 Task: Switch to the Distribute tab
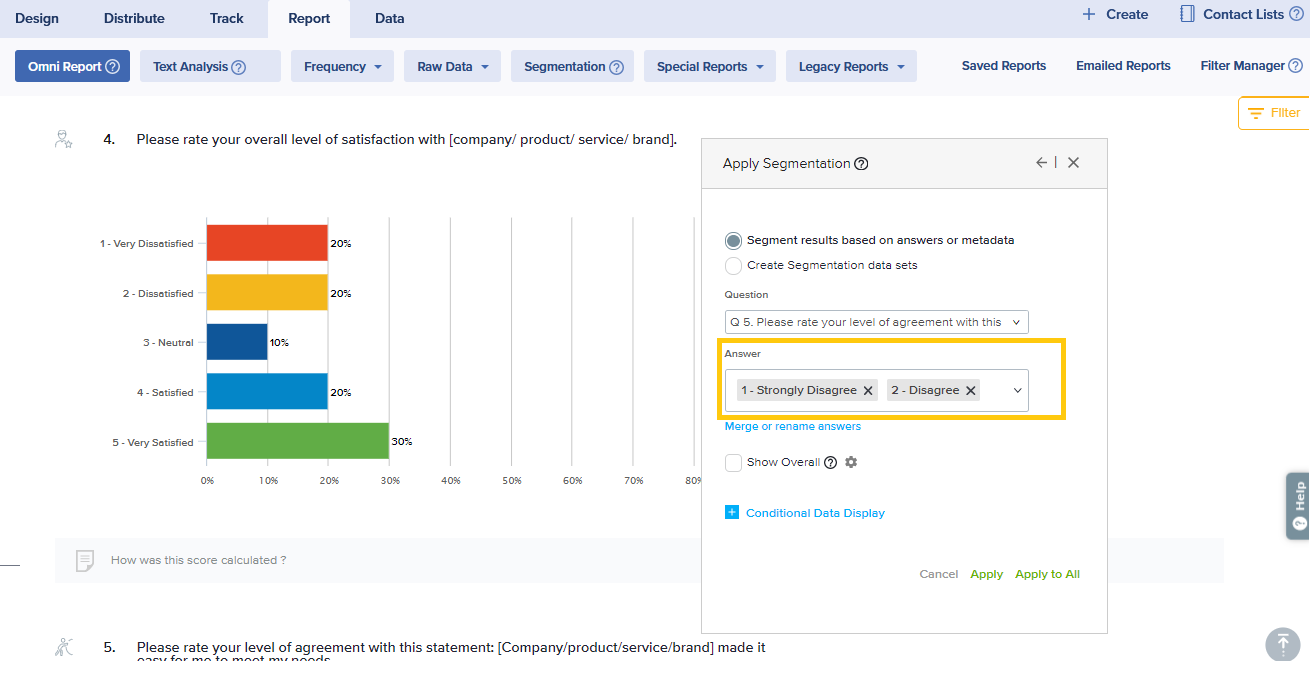134,18
